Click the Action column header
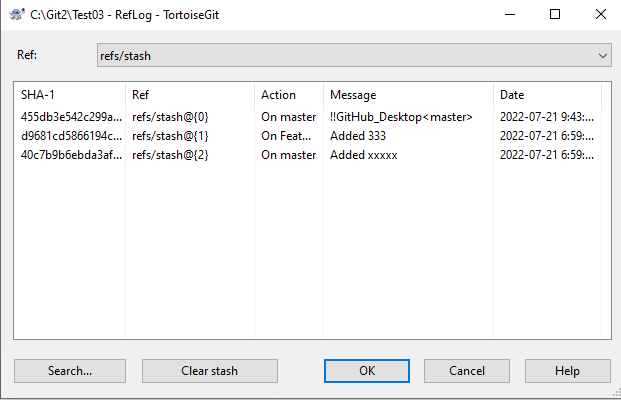 coord(289,95)
